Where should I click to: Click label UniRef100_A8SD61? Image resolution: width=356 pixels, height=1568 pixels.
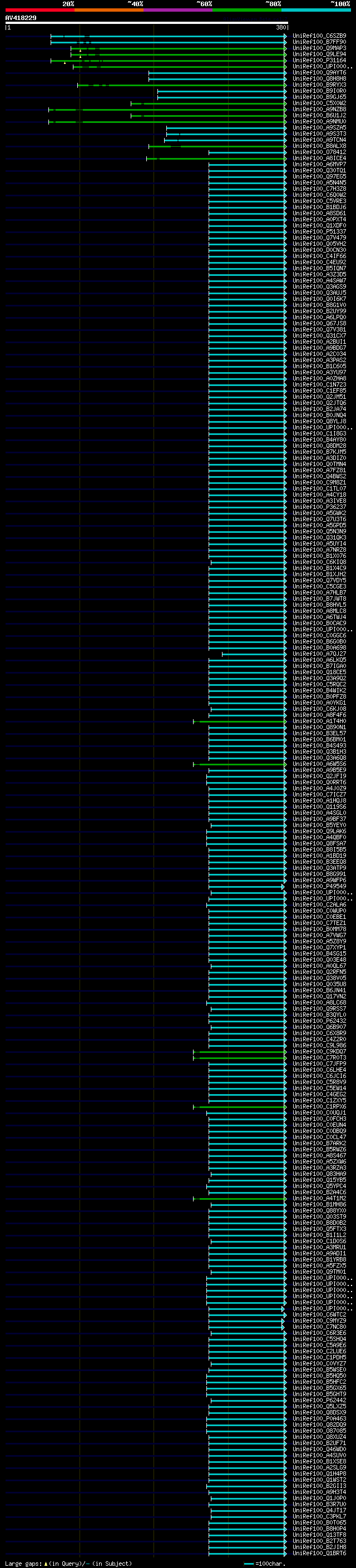pos(319,213)
